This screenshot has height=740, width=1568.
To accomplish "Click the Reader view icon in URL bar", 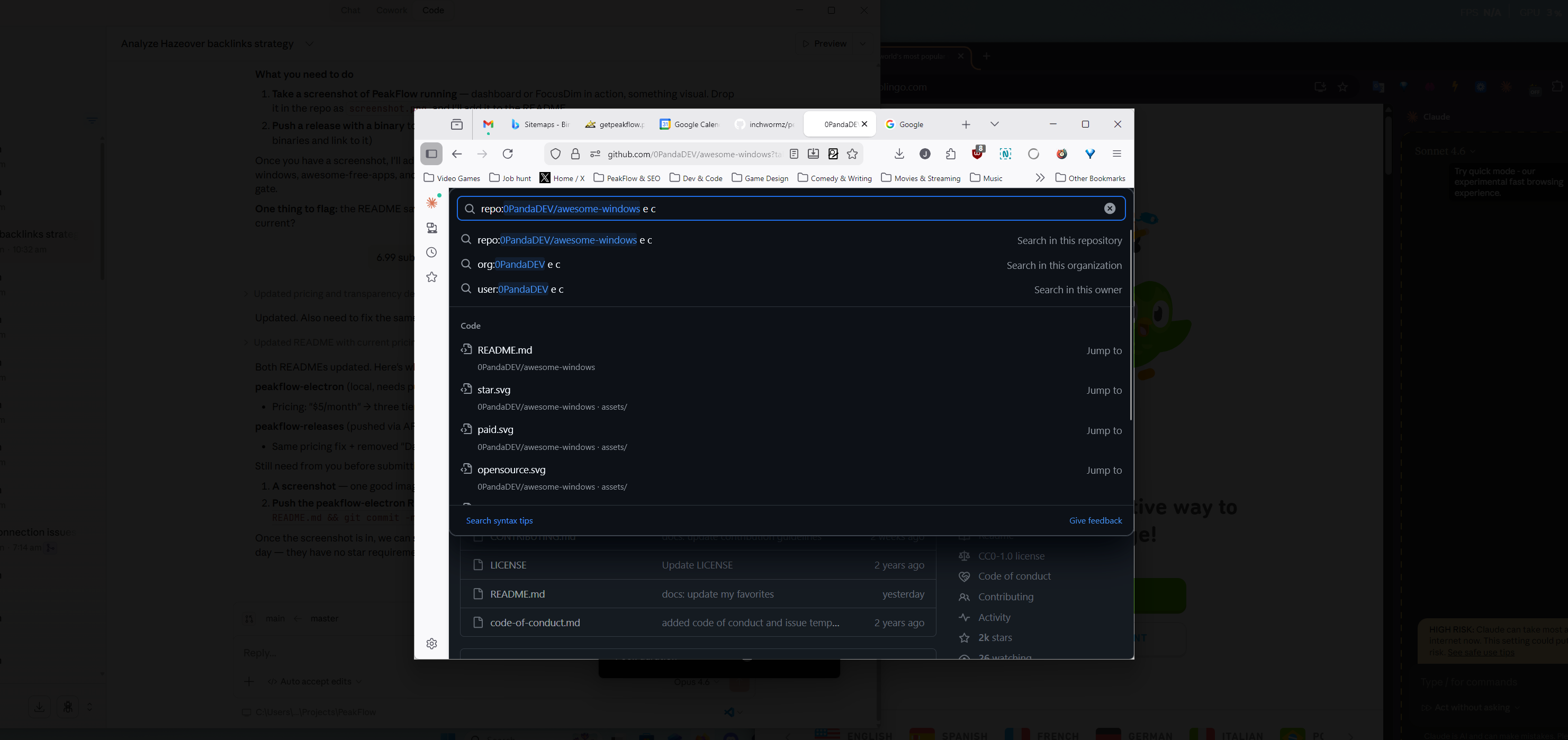I will [794, 154].
